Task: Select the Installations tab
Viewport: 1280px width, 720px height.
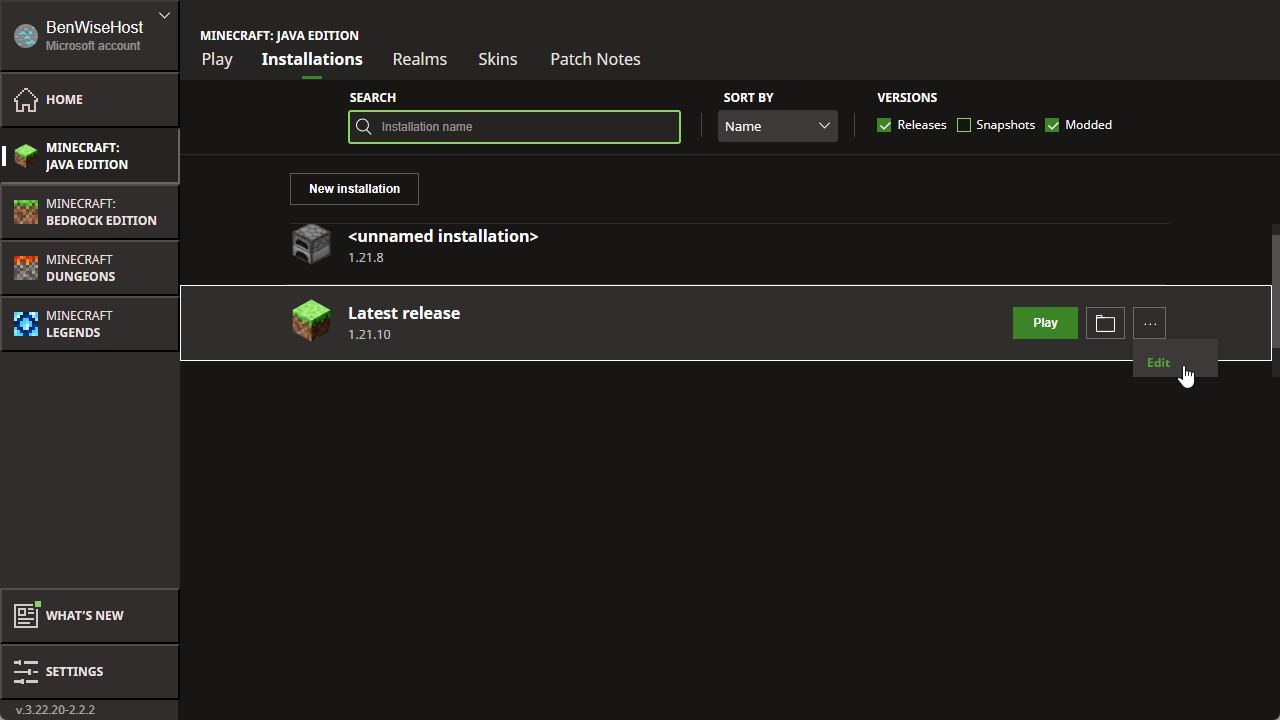Action: 312,59
